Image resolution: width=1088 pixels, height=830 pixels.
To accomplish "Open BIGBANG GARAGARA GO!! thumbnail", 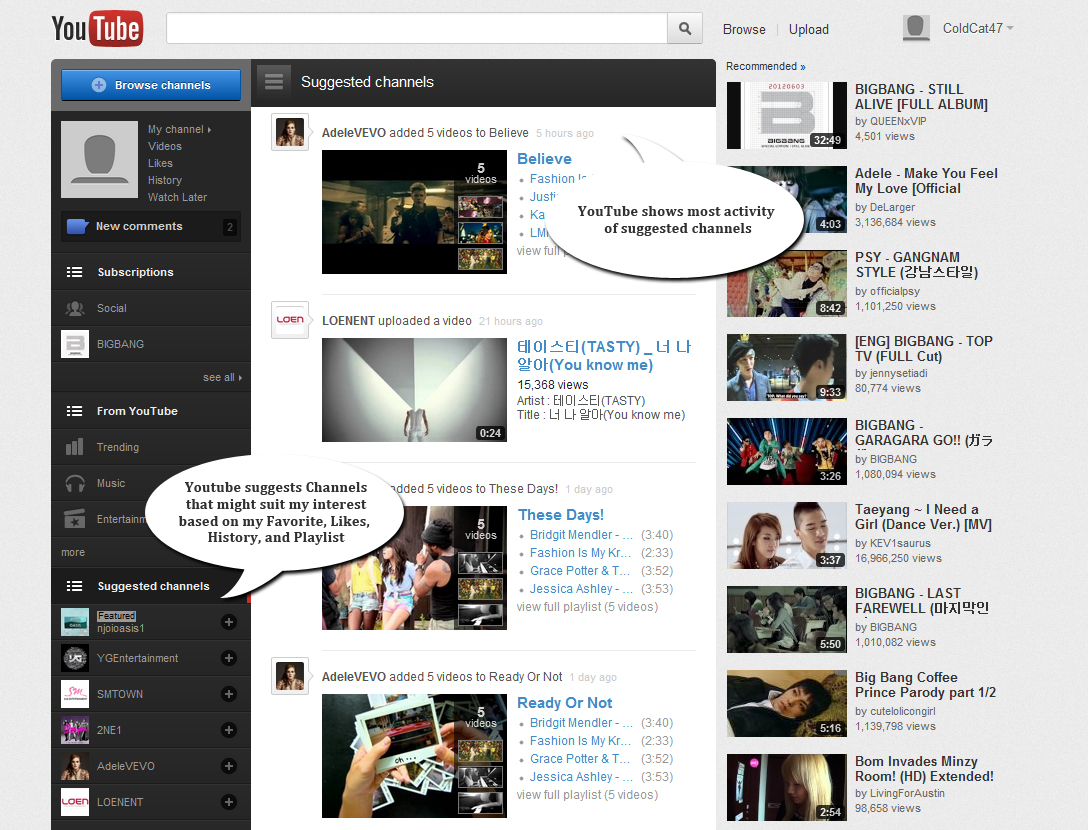I will [787, 451].
